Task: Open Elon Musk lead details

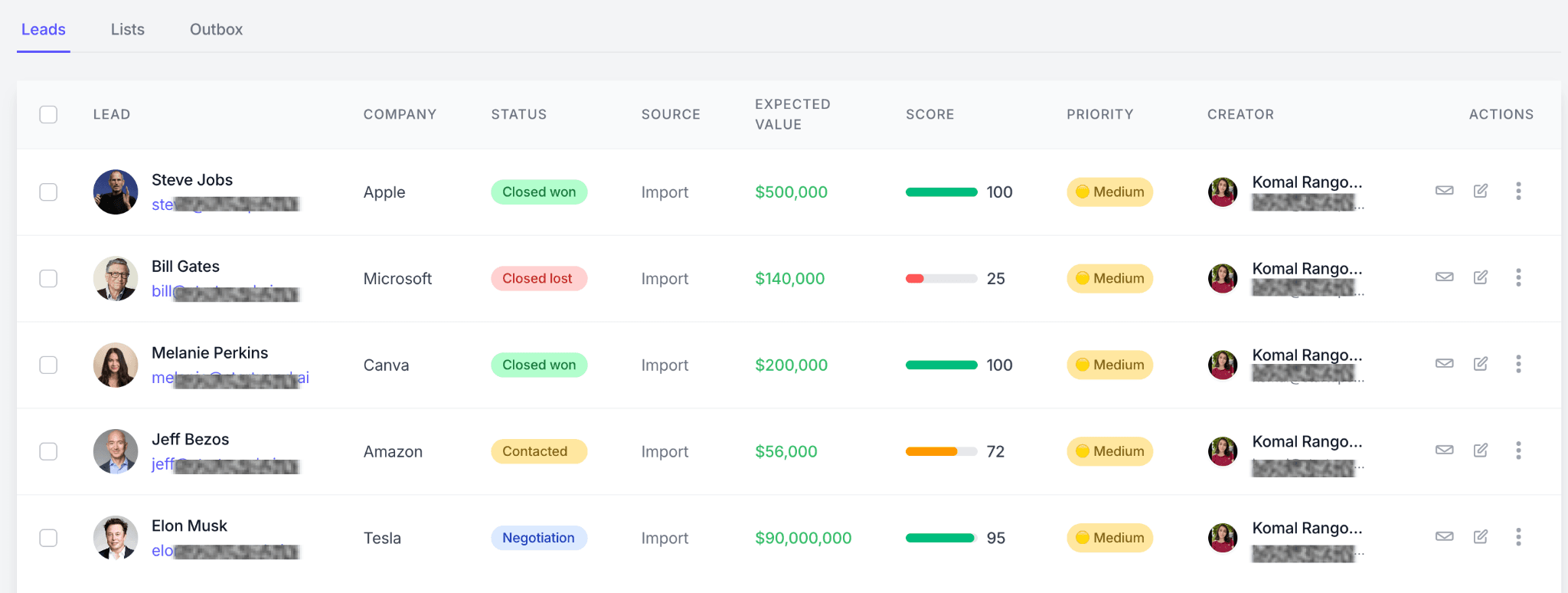Action: pos(189,526)
